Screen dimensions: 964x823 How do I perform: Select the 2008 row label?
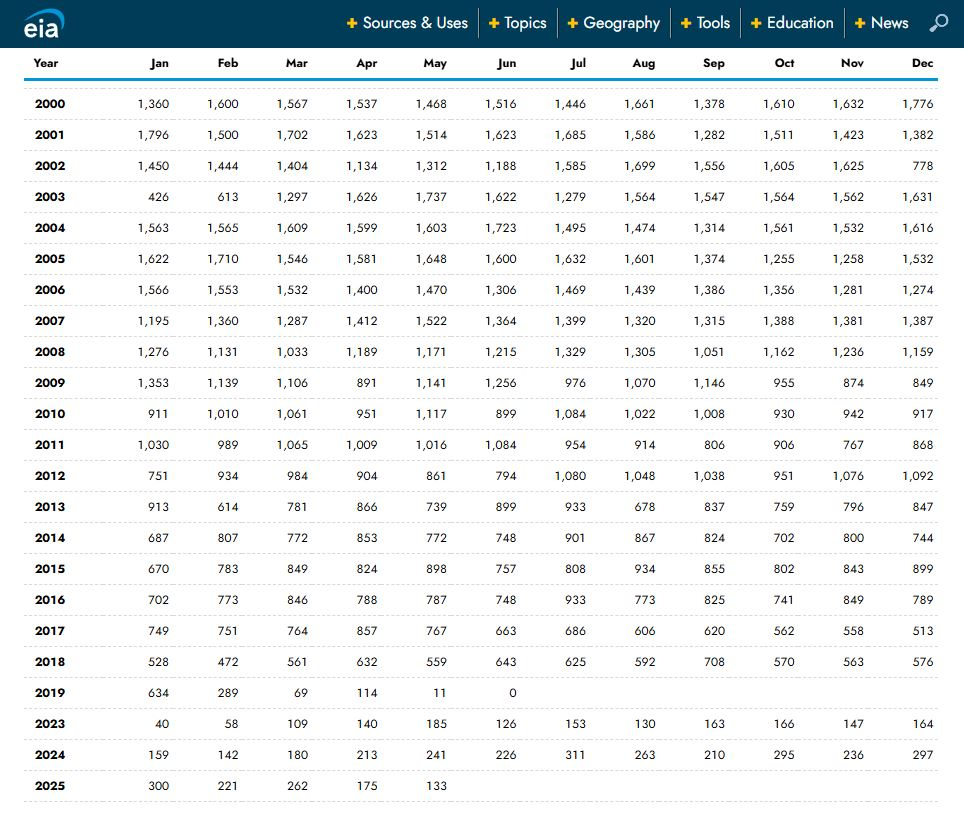pos(50,352)
